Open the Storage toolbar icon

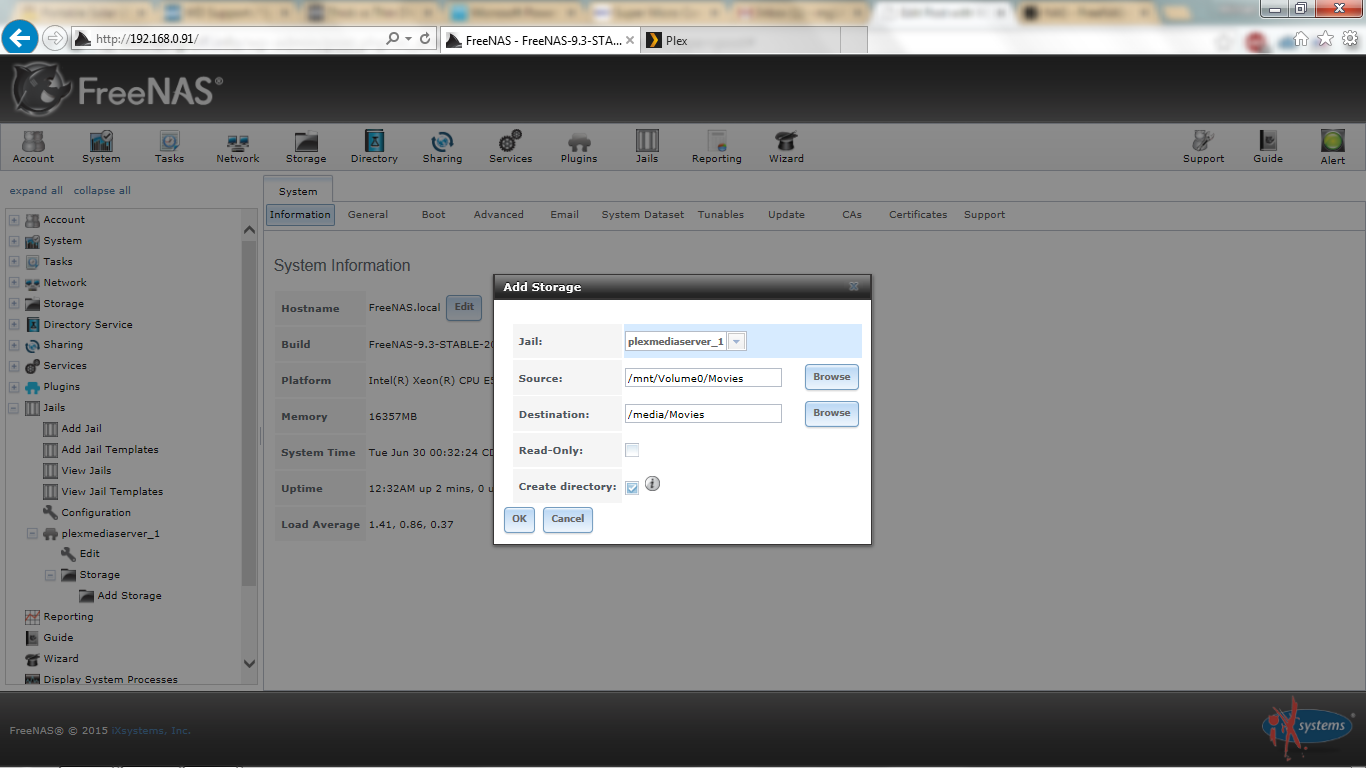[x=305, y=146]
